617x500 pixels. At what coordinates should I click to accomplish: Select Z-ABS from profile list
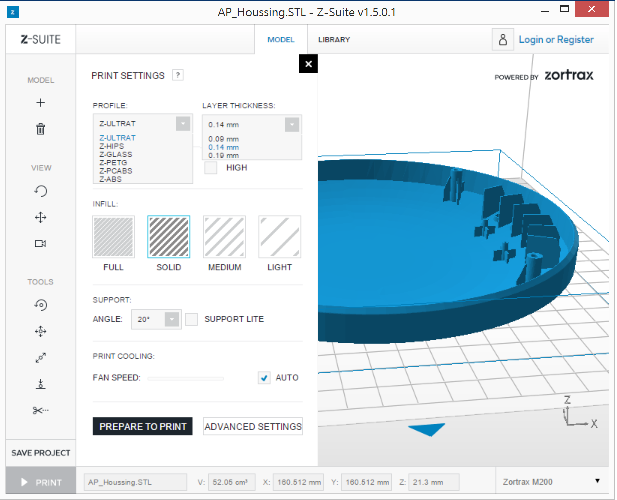tap(111, 179)
